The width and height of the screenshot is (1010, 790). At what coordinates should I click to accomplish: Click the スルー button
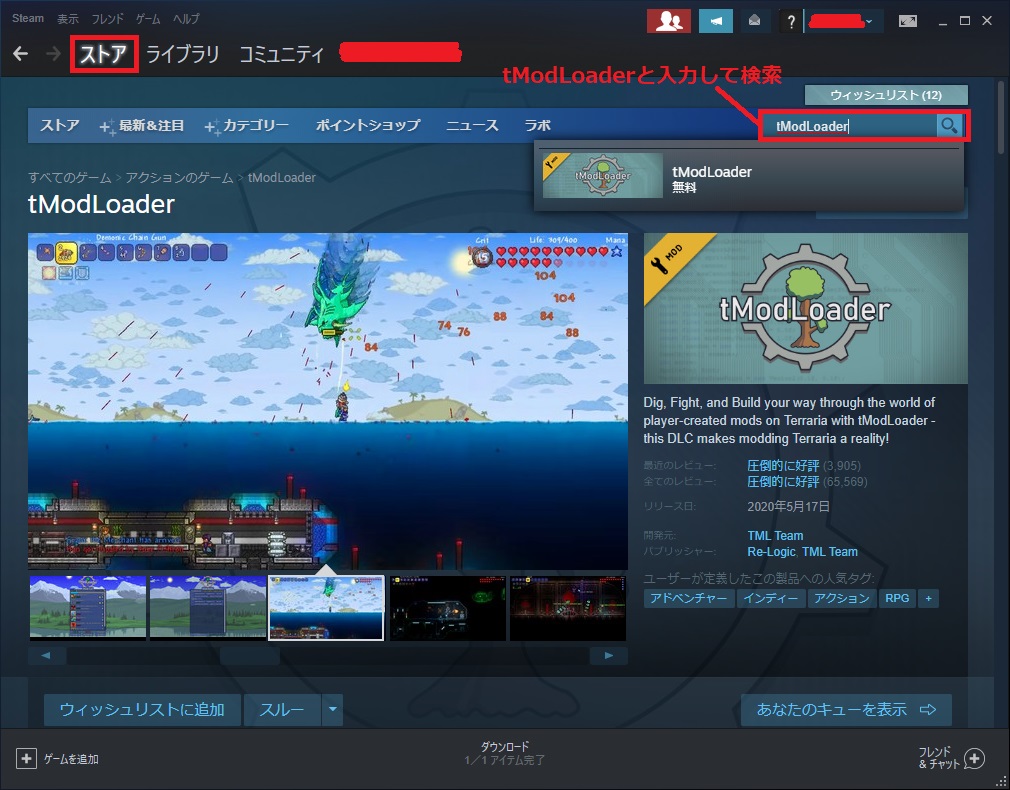tap(281, 709)
